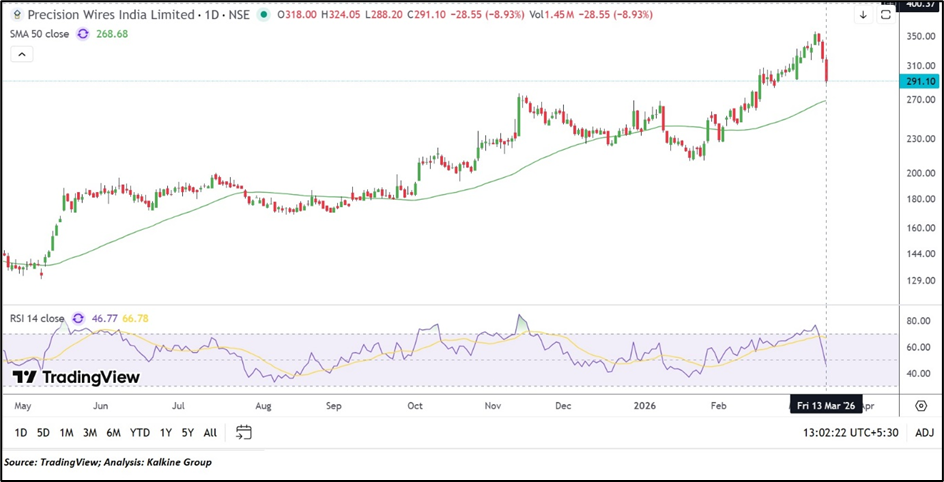Click the Precision Wires company logo icon
944x482 pixels.
pos(15,15)
